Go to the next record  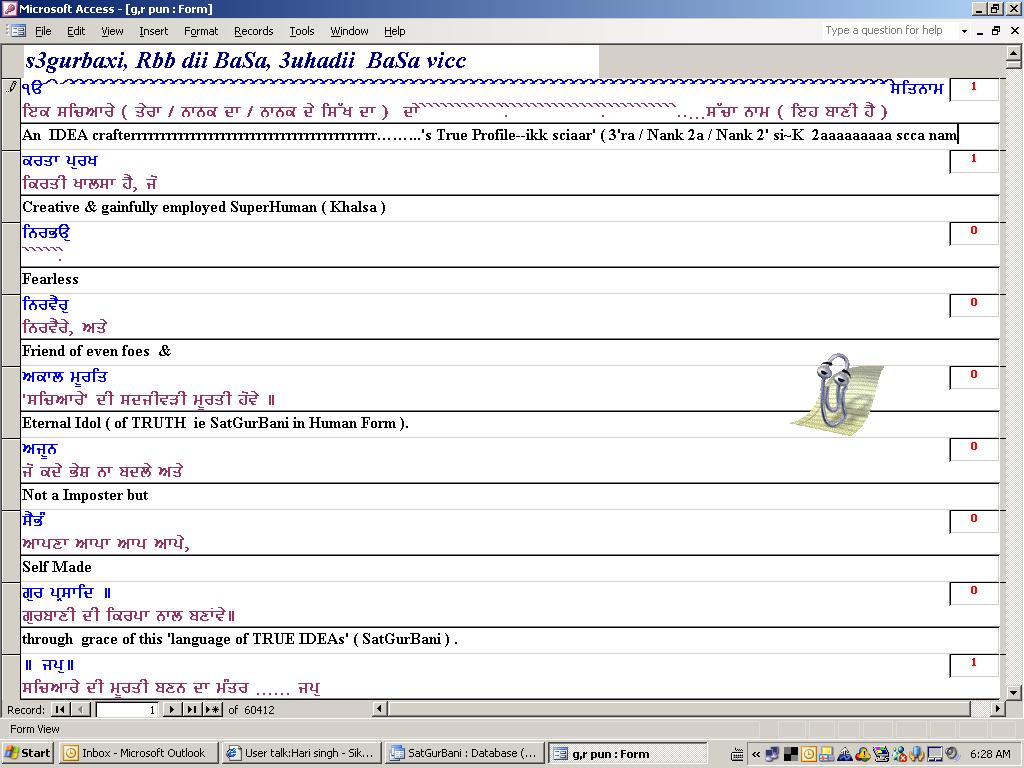171,709
